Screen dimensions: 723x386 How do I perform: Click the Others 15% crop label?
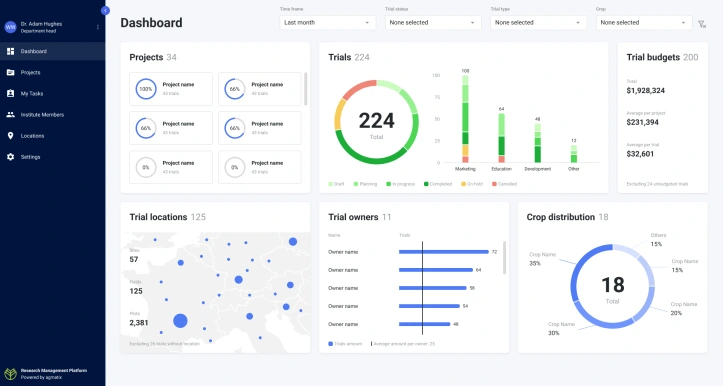[x=658, y=240]
